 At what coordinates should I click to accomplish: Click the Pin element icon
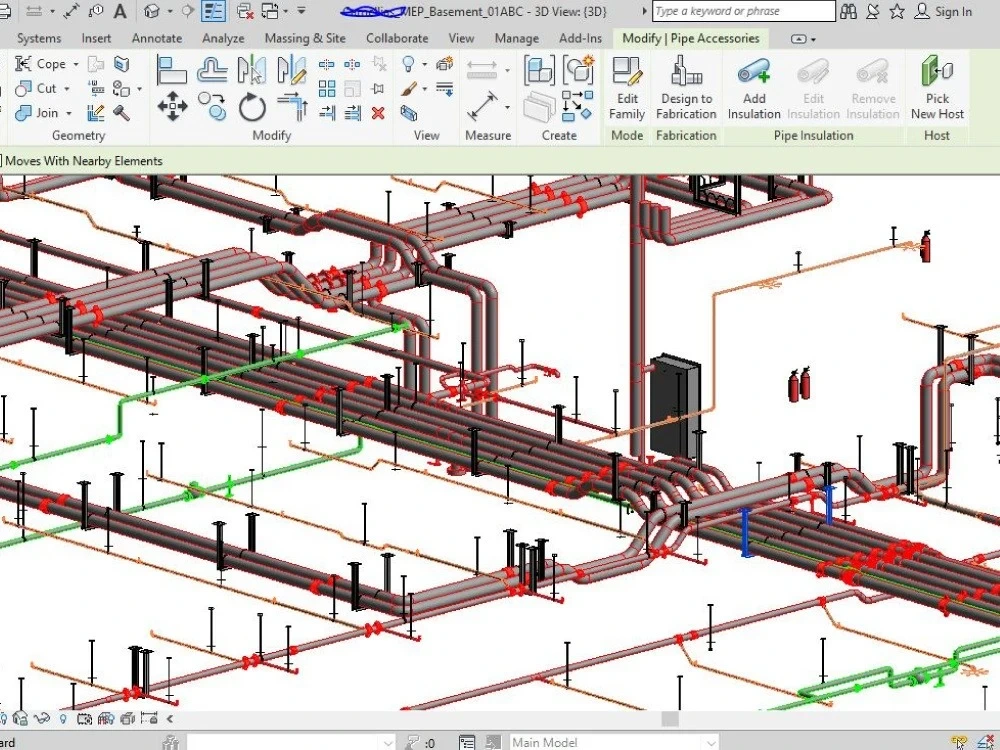tap(378, 89)
